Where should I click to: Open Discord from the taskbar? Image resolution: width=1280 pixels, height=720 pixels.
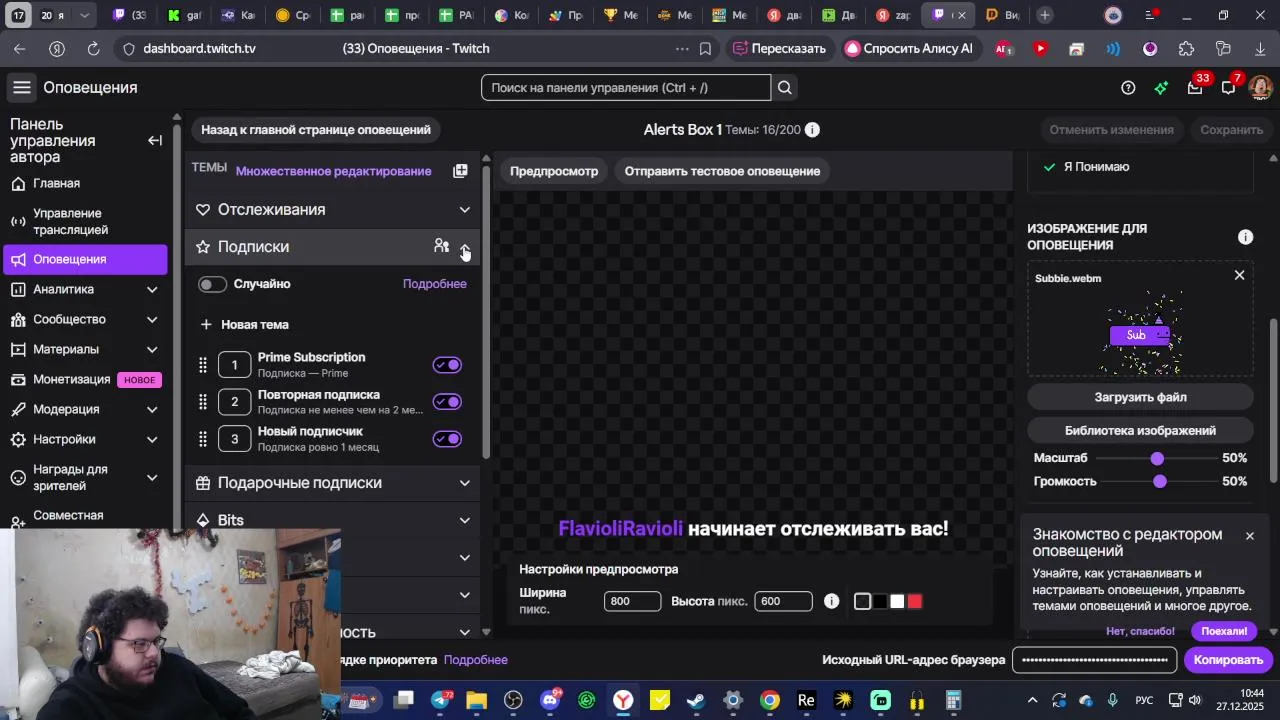click(x=549, y=700)
